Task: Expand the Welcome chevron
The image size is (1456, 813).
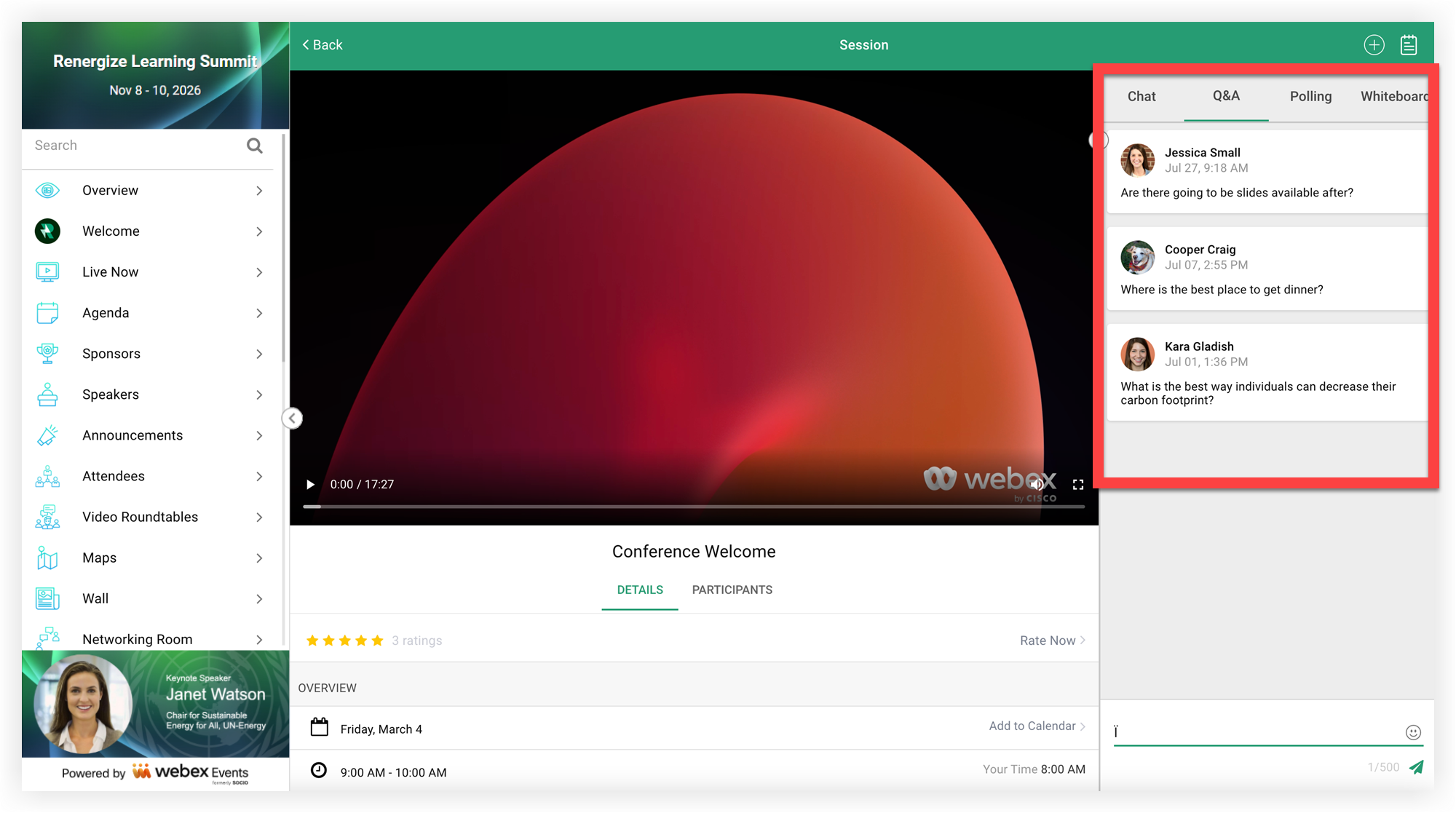Action: point(259,231)
